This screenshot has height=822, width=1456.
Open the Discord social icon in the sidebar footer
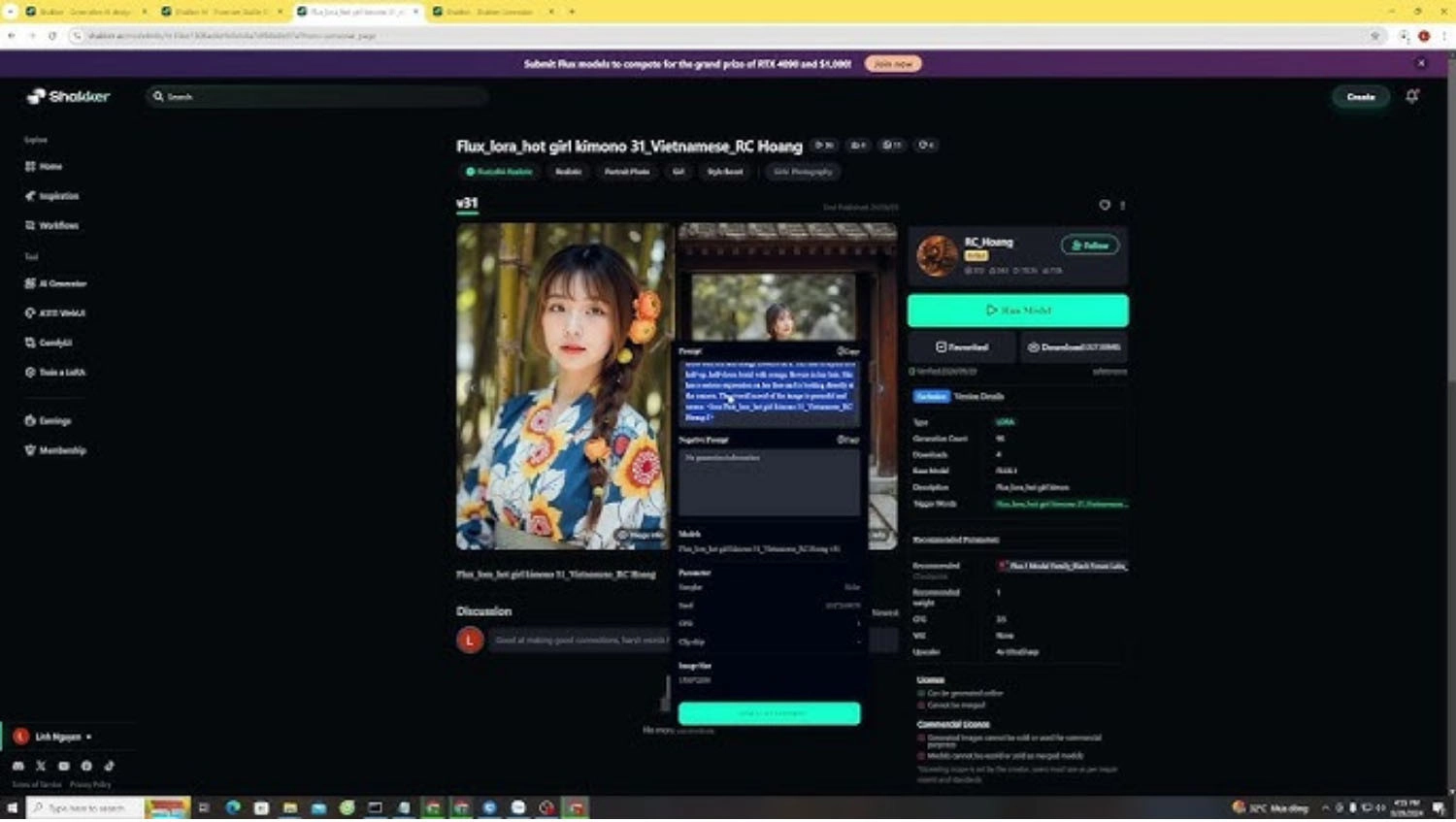tap(18, 767)
